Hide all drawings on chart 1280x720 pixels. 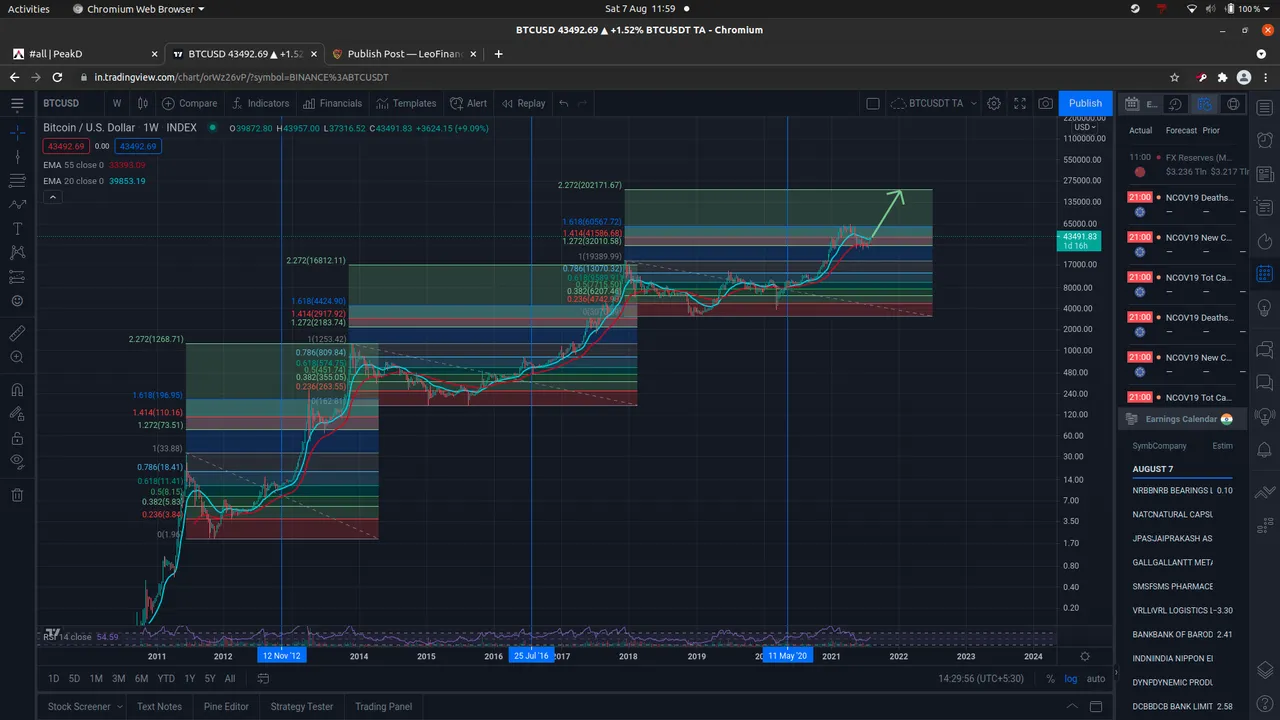pyautogui.click(x=17, y=462)
